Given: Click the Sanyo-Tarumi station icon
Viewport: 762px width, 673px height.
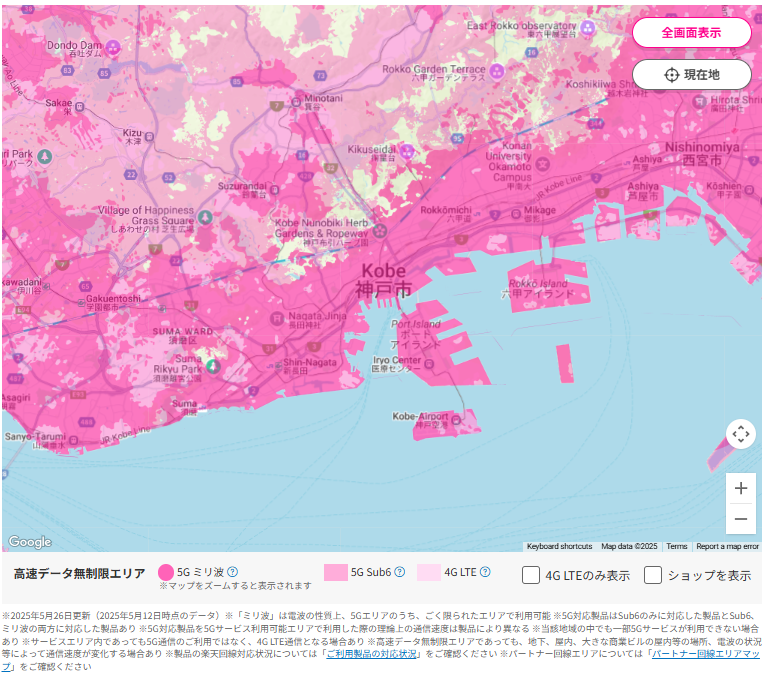Looking at the screenshot, I should [x=73, y=440].
